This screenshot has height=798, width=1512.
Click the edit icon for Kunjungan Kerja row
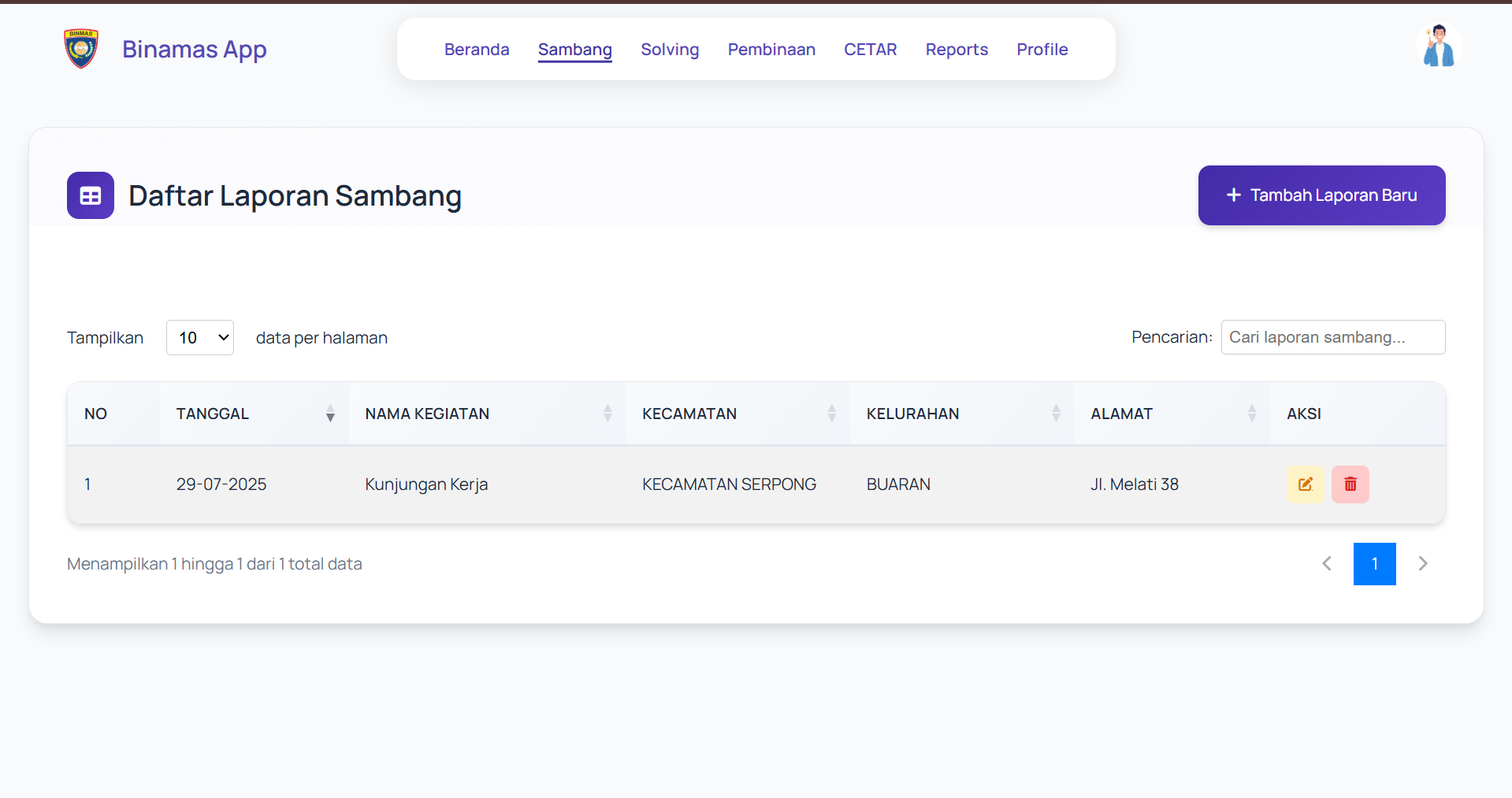(1306, 484)
